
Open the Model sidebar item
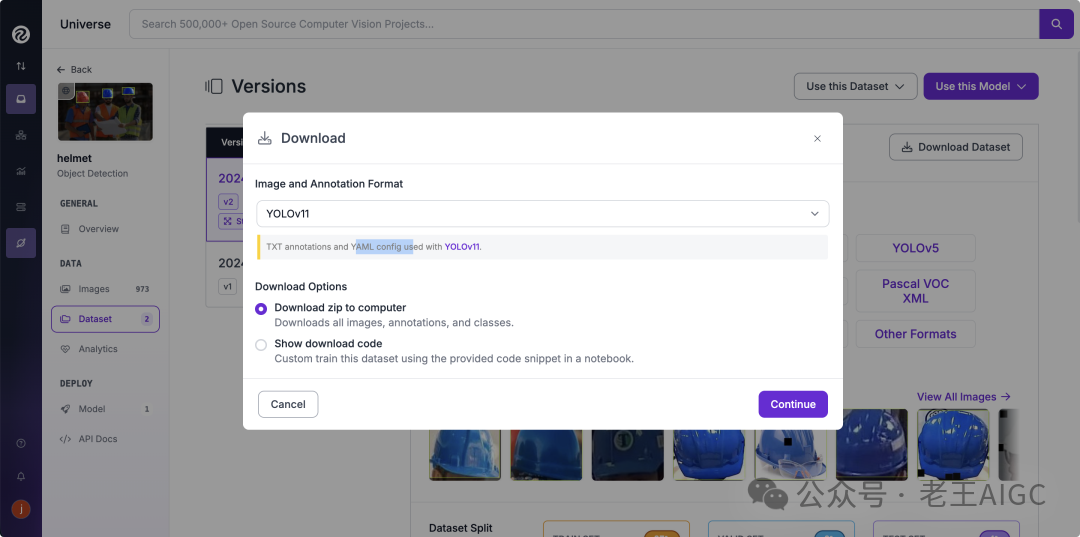coord(105,409)
